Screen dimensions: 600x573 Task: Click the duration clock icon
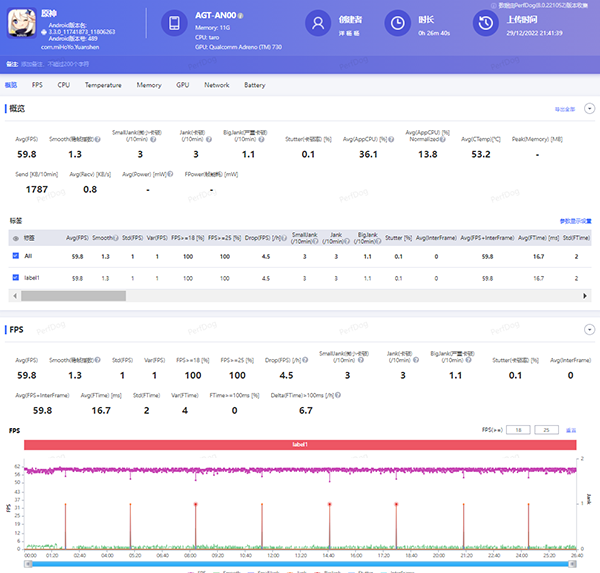(x=397, y=23)
